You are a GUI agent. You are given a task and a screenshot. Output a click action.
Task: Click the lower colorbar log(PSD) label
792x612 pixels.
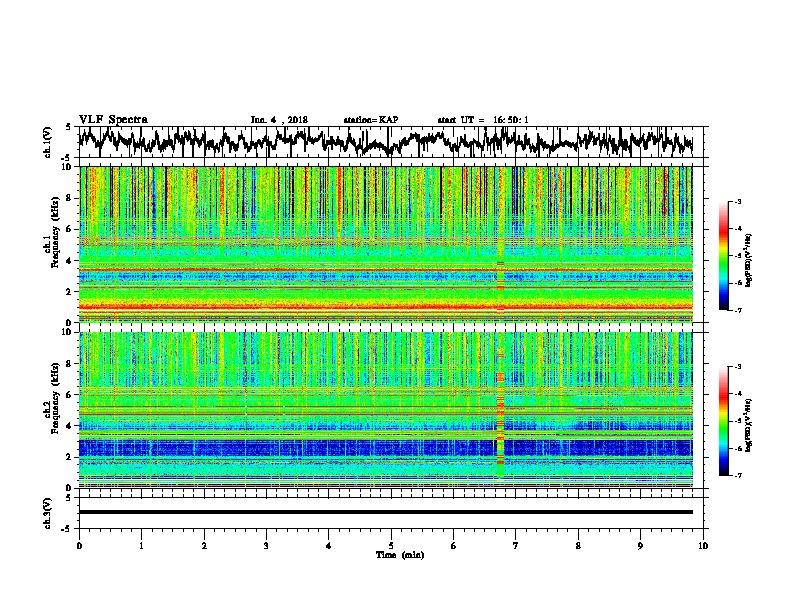click(749, 425)
